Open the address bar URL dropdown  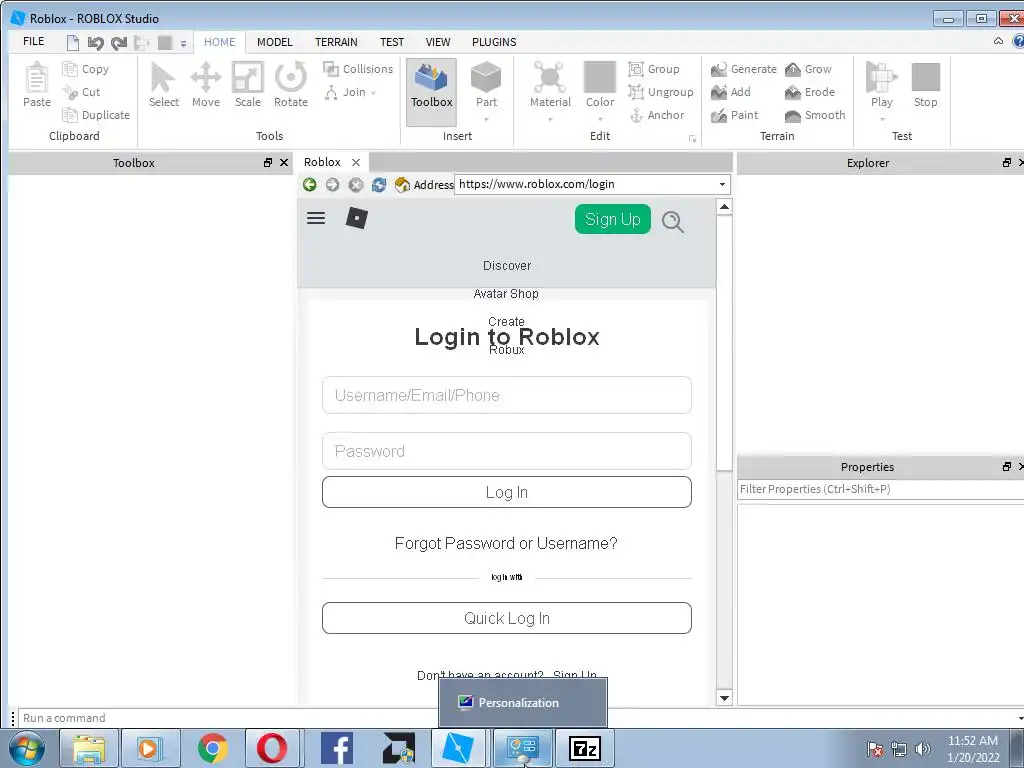(x=722, y=184)
